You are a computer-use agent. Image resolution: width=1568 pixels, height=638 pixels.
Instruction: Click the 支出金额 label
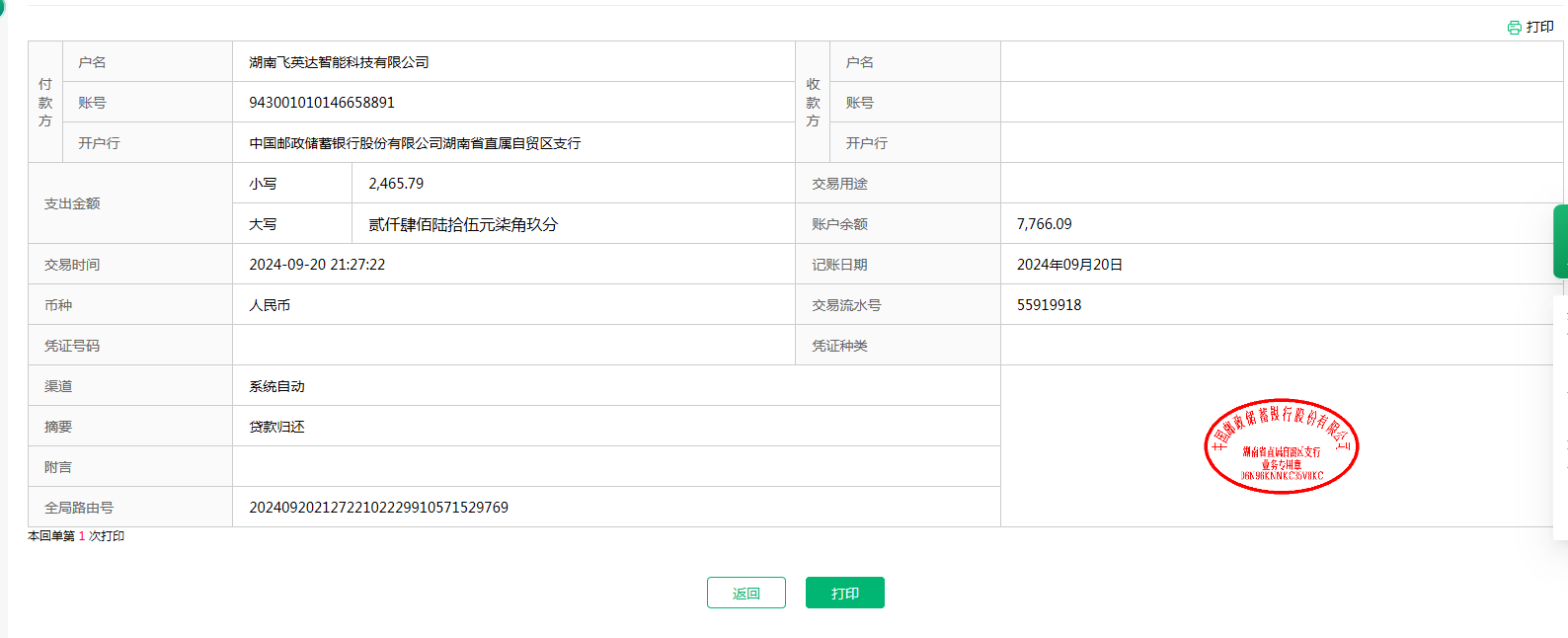coord(72,203)
